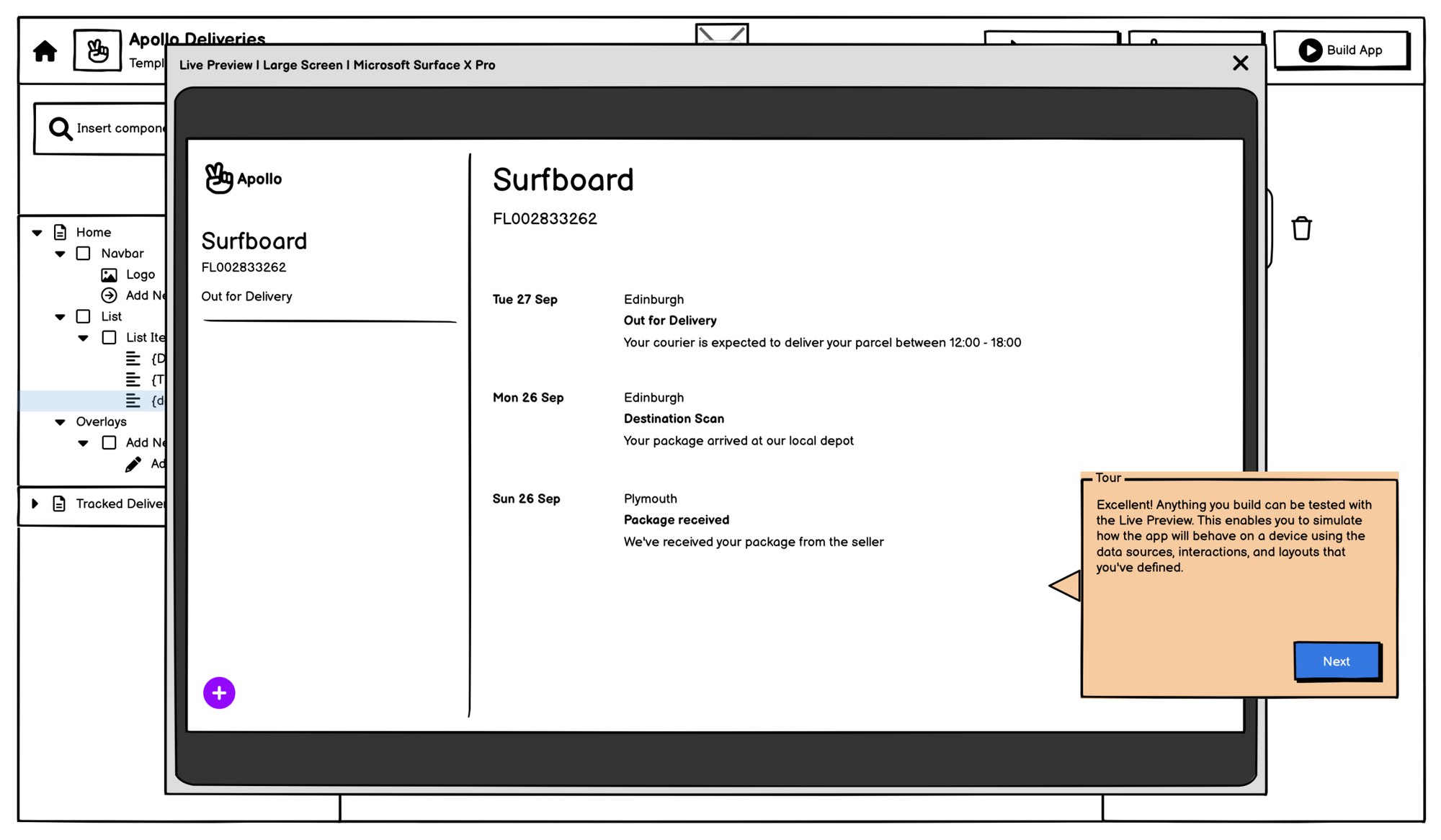Close the Live Preview dialog
Screen dimensions: 1441x840
coord(1240,63)
